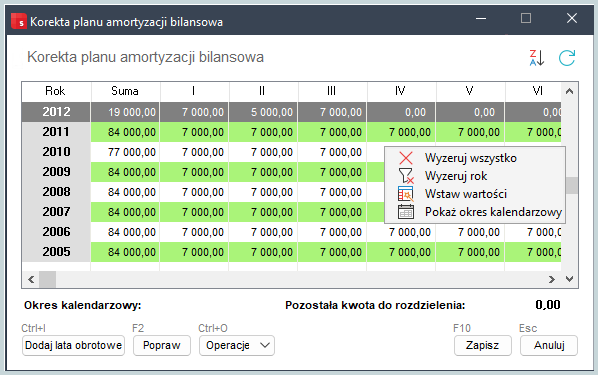Viewport: 598px width, 375px height.
Task: Click the refresh arrow icon
Action: coord(567,58)
